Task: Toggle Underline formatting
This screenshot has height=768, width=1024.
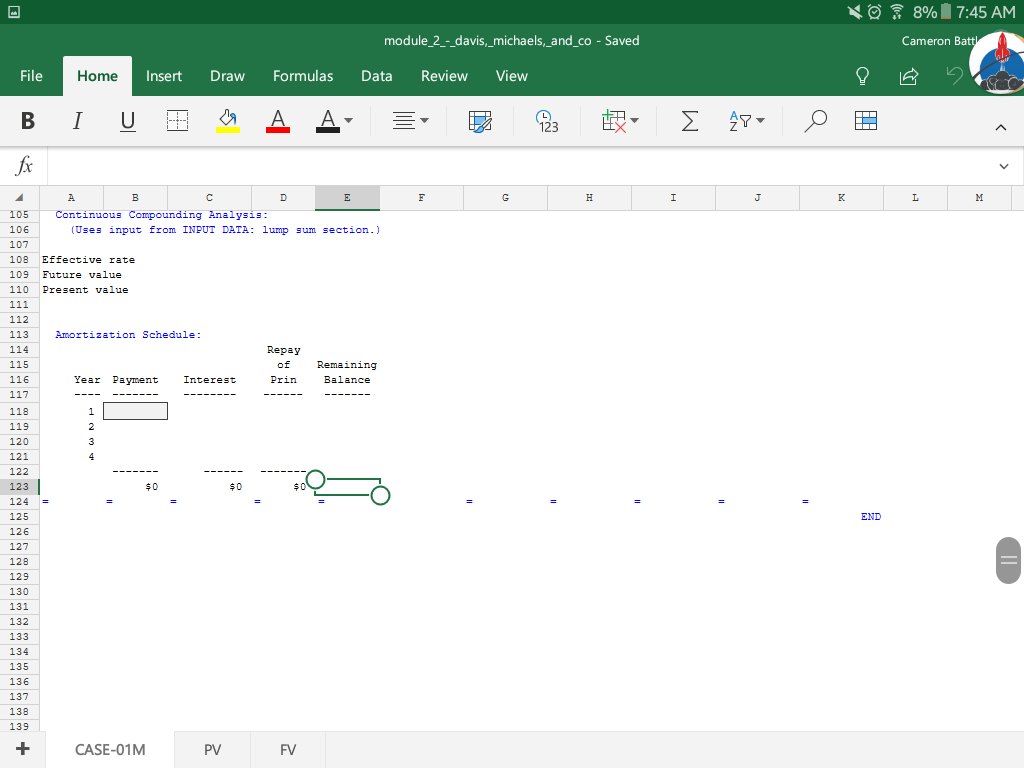Action: pyautogui.click(x=127, y=121)
